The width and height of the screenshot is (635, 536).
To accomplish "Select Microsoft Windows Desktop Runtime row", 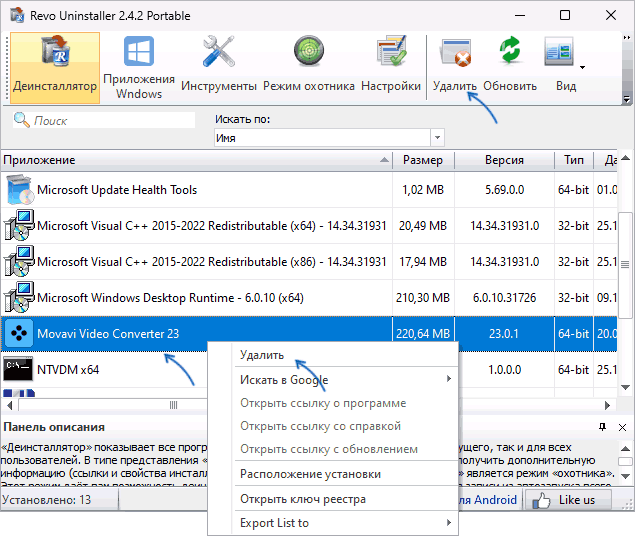I will 309,298.
